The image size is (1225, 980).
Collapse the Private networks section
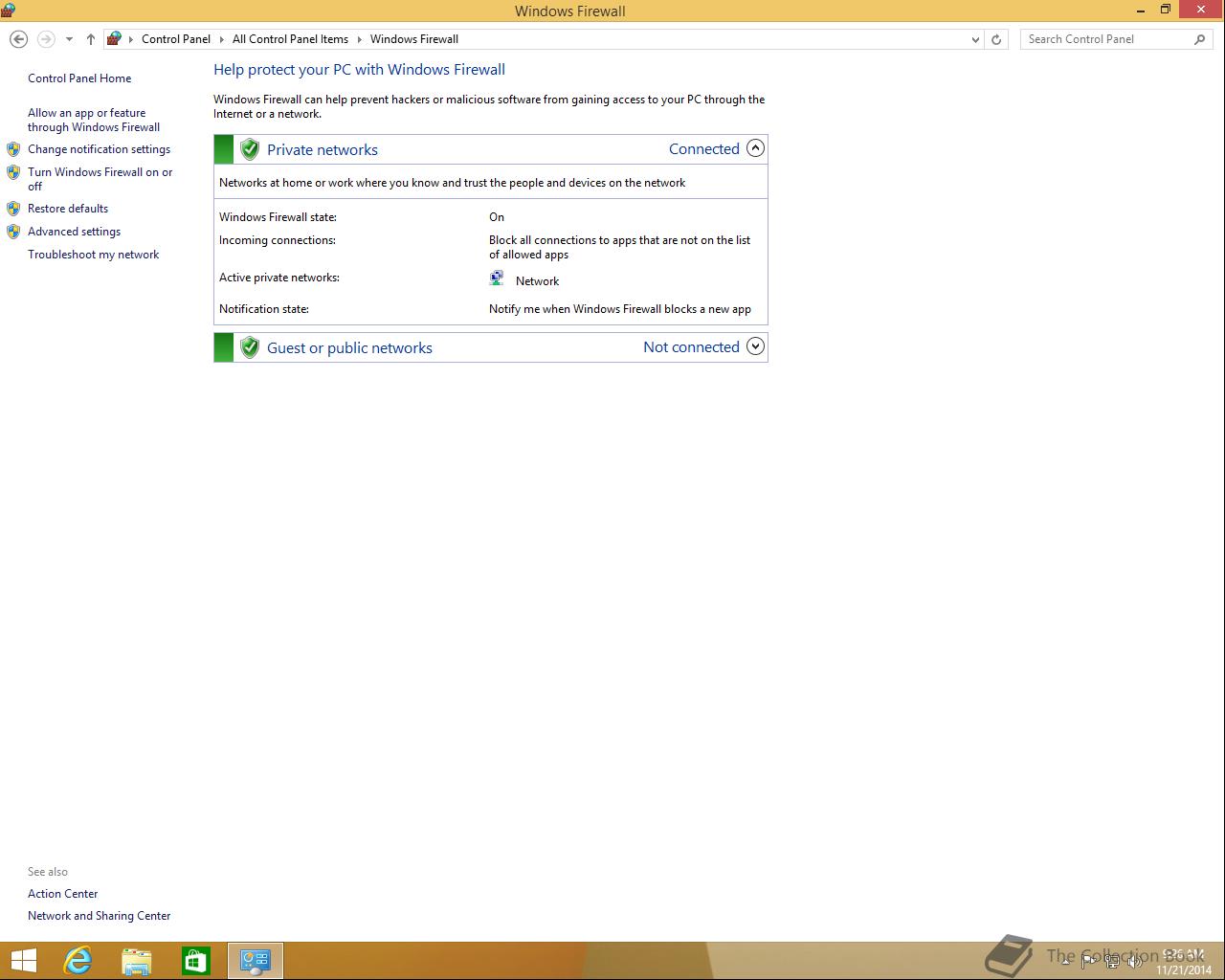click(755, 148)
